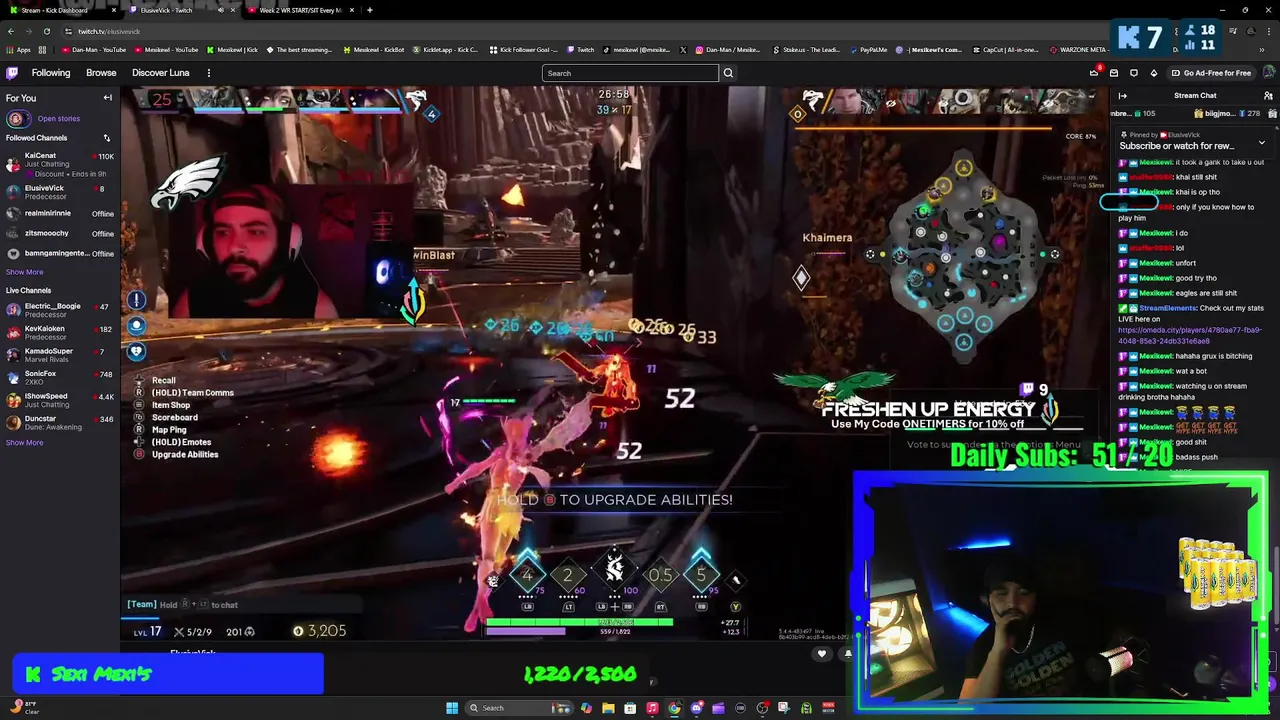The height and width of the screenshot is (720, 1280).
Task: Open user avatar menu
Action: tap(1268, 73)
